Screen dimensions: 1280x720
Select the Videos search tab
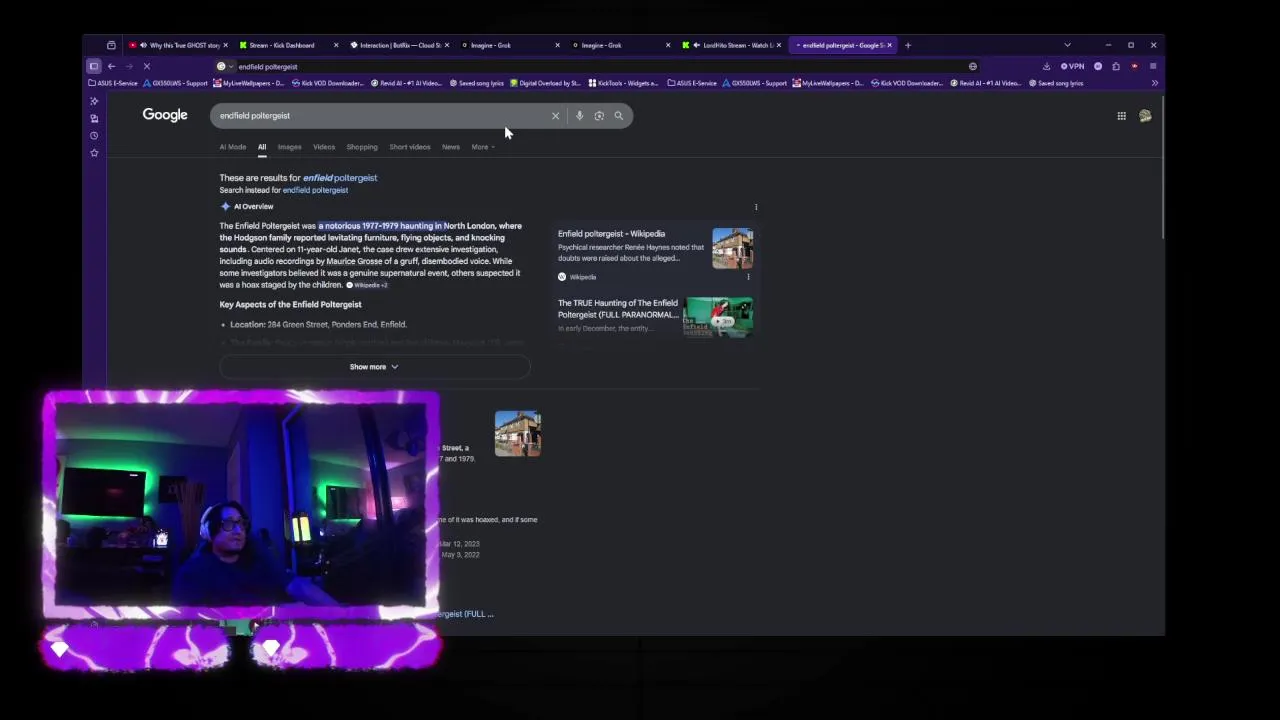324,147
